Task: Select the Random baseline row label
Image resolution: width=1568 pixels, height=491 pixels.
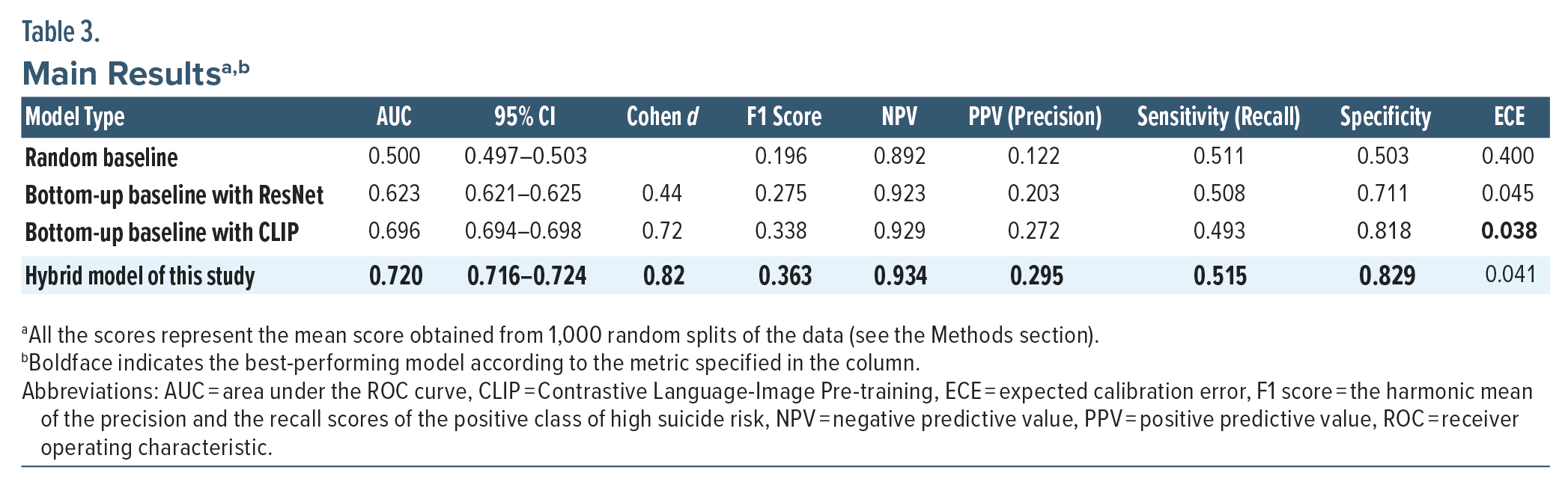Action: [101, 157]
